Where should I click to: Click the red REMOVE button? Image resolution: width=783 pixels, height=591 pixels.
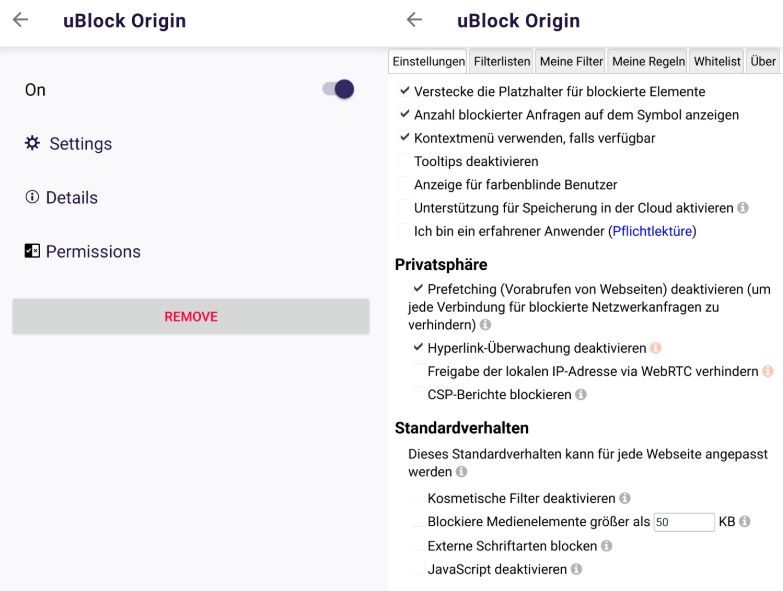tap(191, 316)
